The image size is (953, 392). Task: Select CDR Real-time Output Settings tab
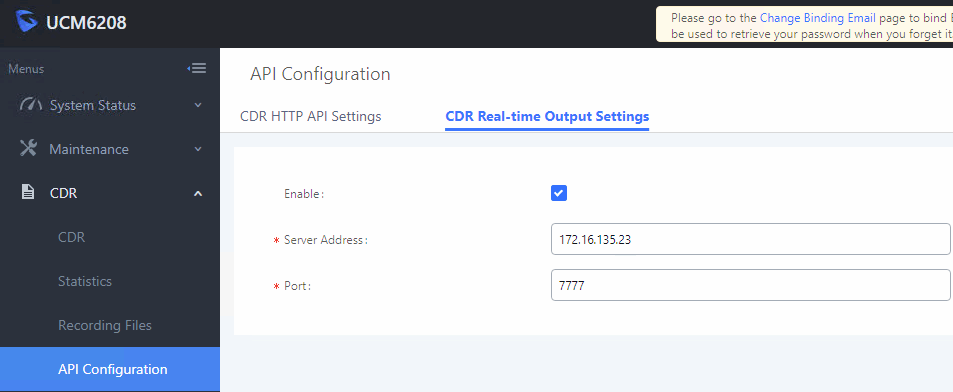pos(547,116)
